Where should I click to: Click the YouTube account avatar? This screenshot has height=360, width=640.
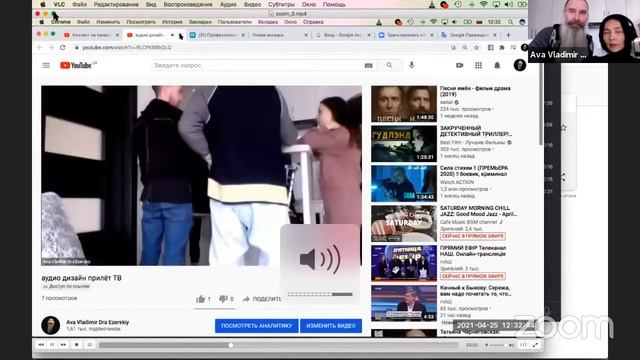520,65
